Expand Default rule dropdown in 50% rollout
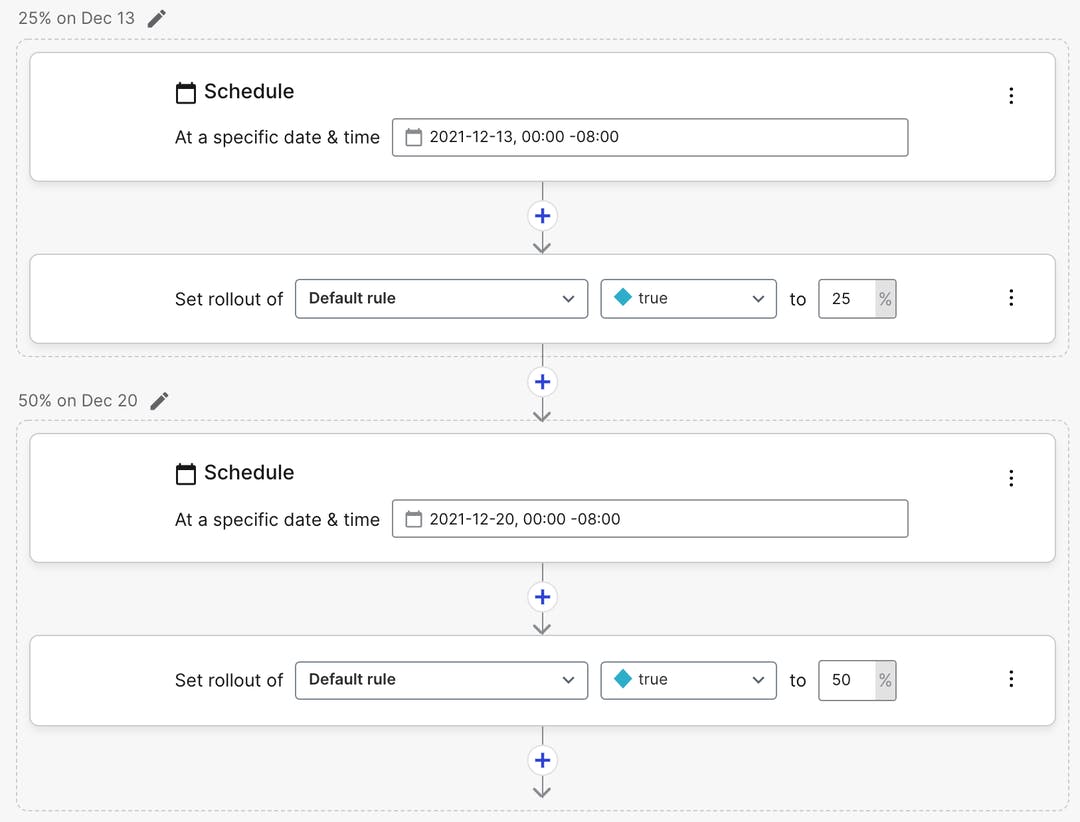 point(441,679)
